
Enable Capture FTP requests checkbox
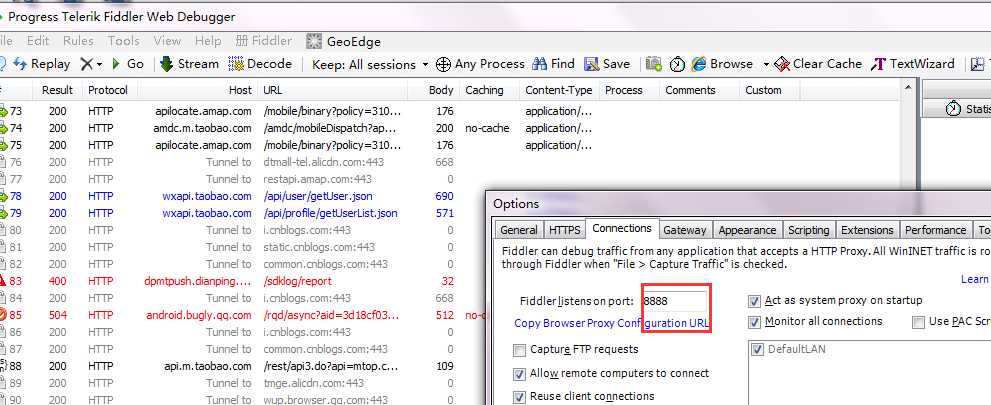click(520, 350)
